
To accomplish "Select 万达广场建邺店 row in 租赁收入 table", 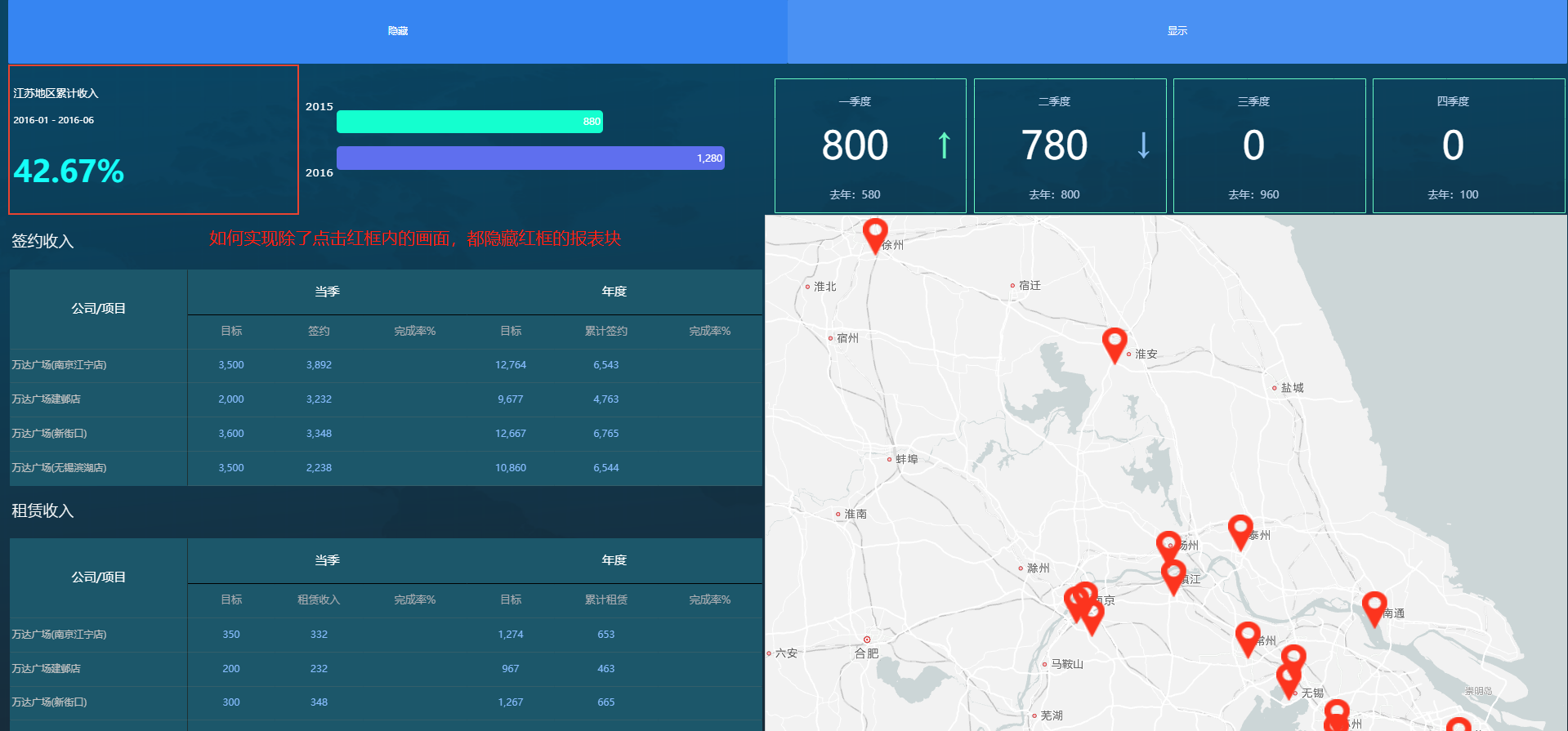I will point(386,669).
